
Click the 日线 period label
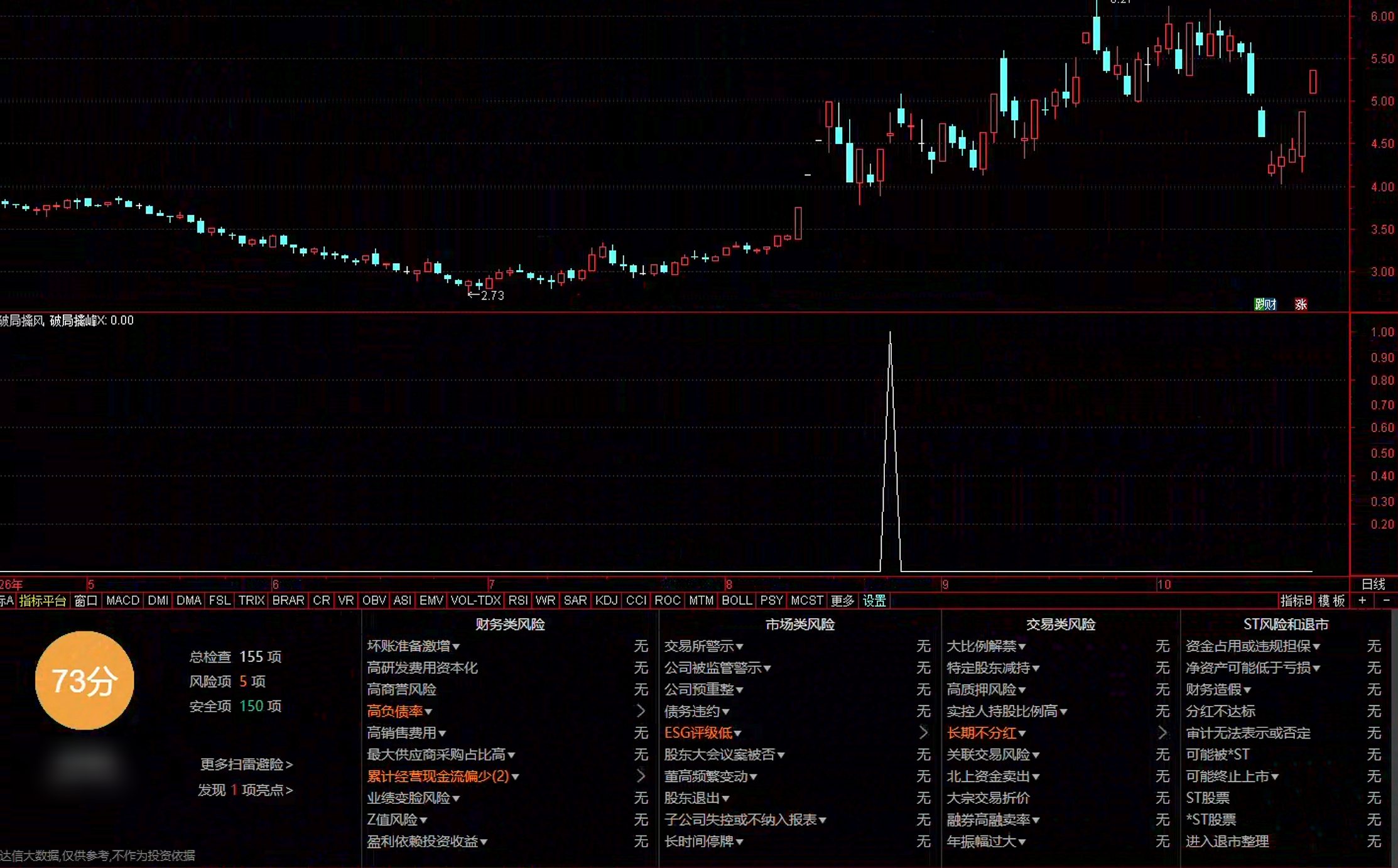coord(1374,584)
